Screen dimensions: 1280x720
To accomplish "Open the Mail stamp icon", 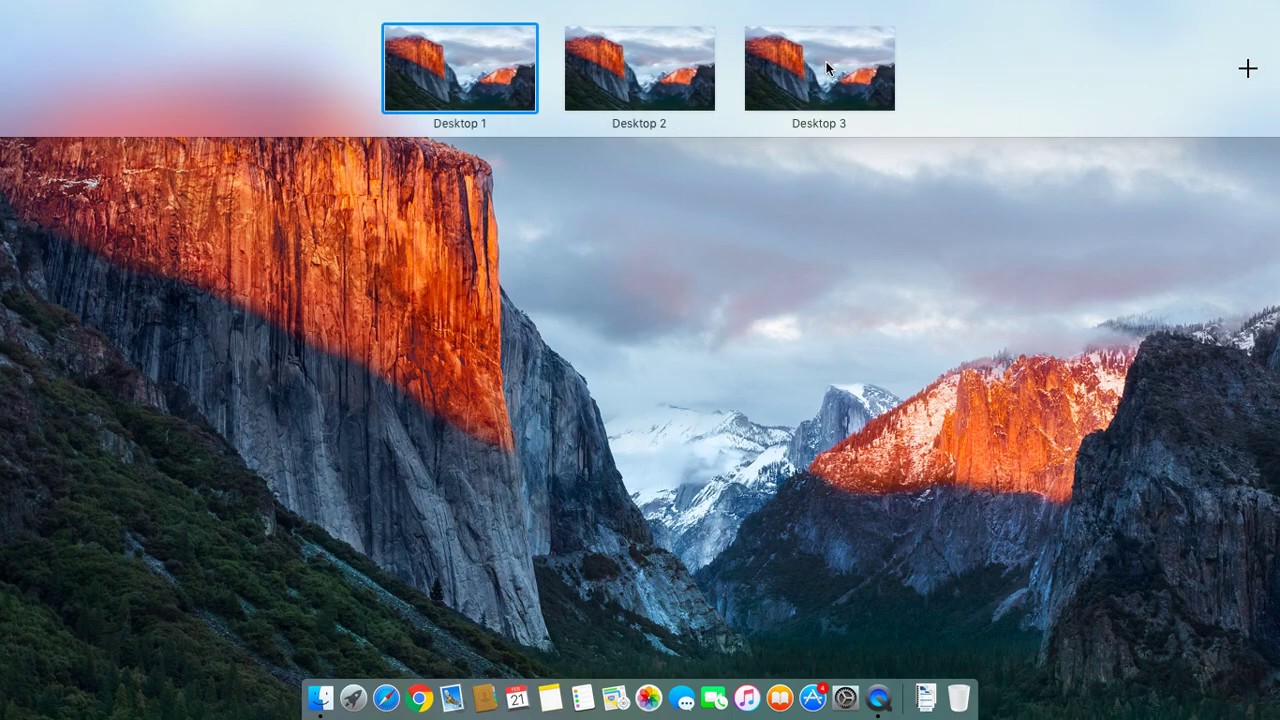I will tap(451, 698).
